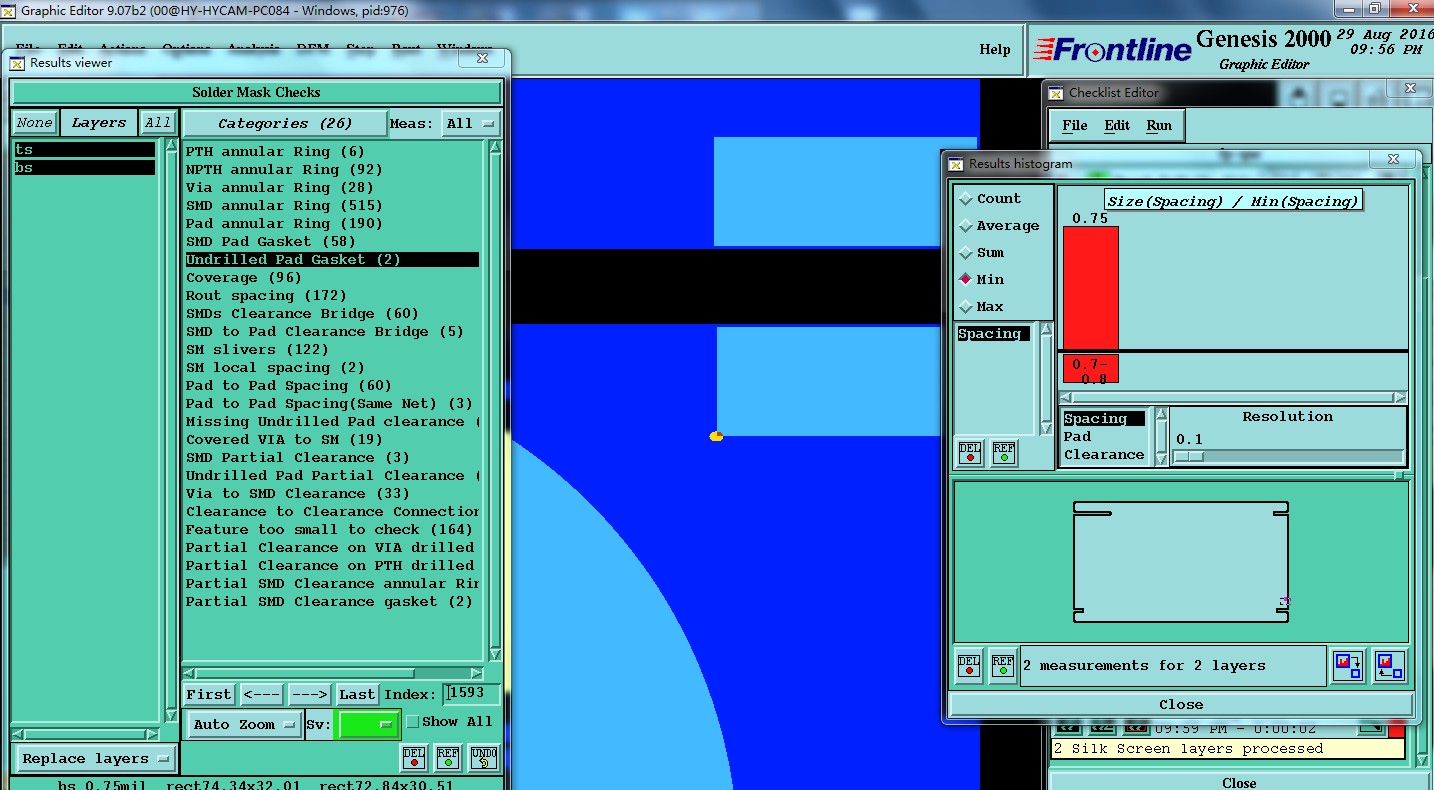The height and width of the screenshot is (790, 1434).
Task: Select the ts layer
Action: coord(85,150)
